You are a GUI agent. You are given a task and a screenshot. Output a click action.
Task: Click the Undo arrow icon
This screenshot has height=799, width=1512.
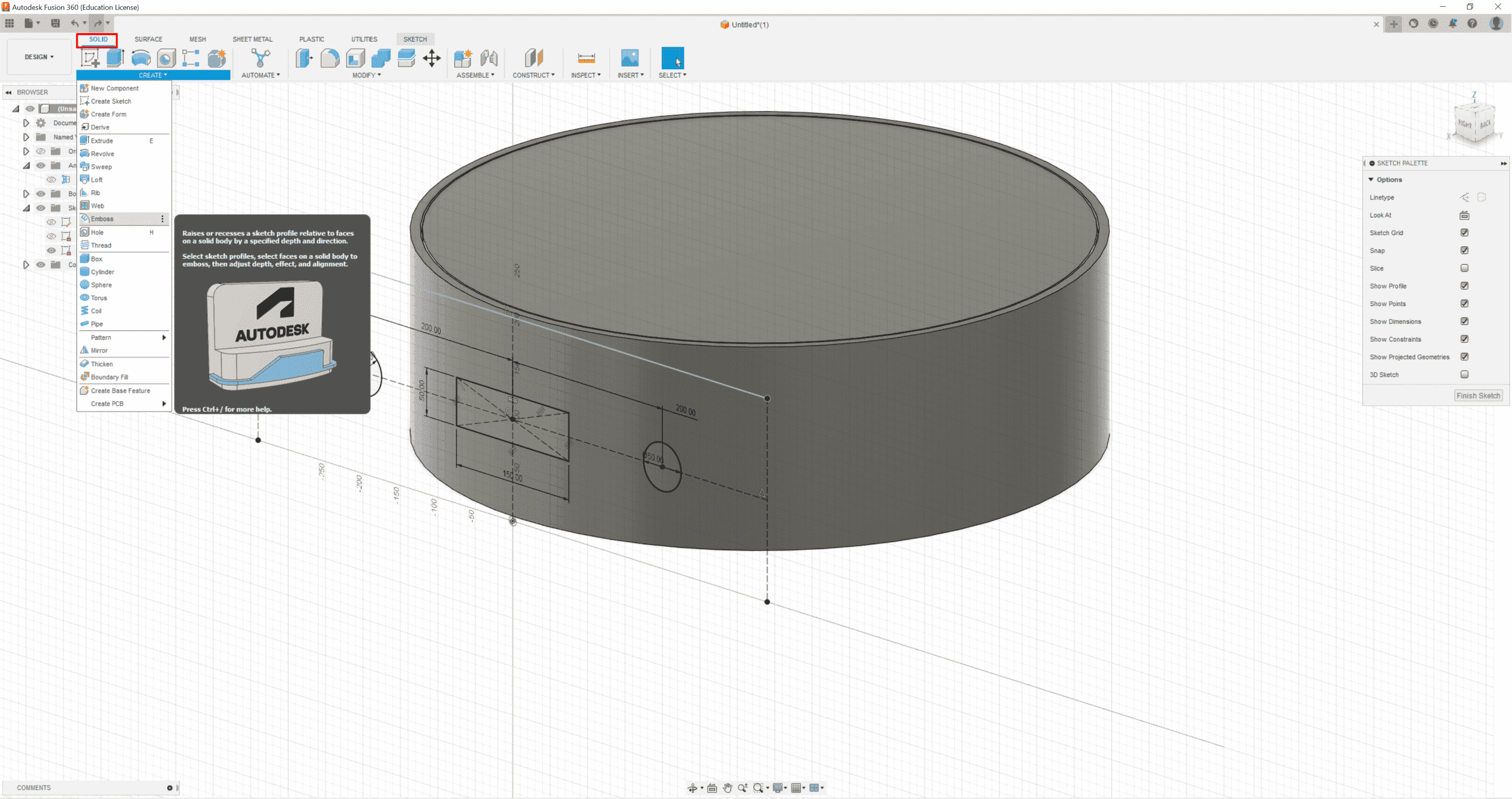point(75,24)
